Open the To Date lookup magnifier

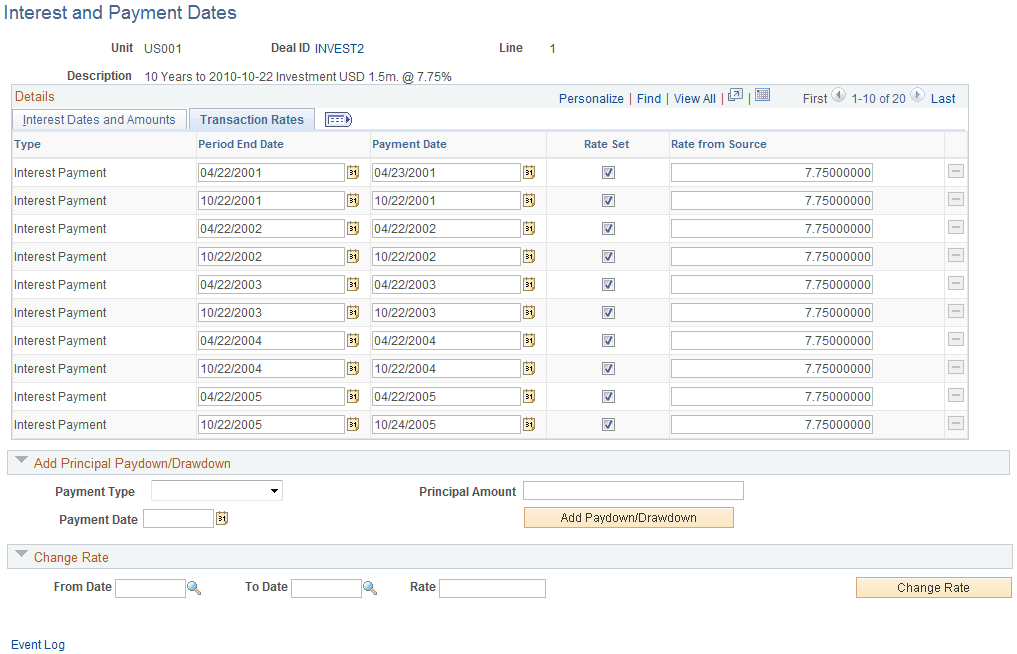[370, 588]
